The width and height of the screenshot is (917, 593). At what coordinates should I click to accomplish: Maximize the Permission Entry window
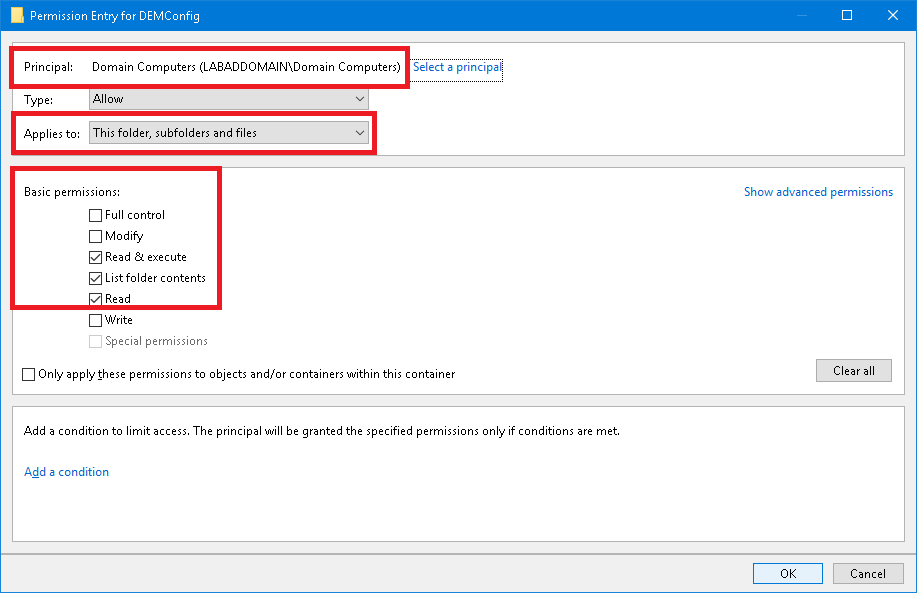click(x=847, y=15)
